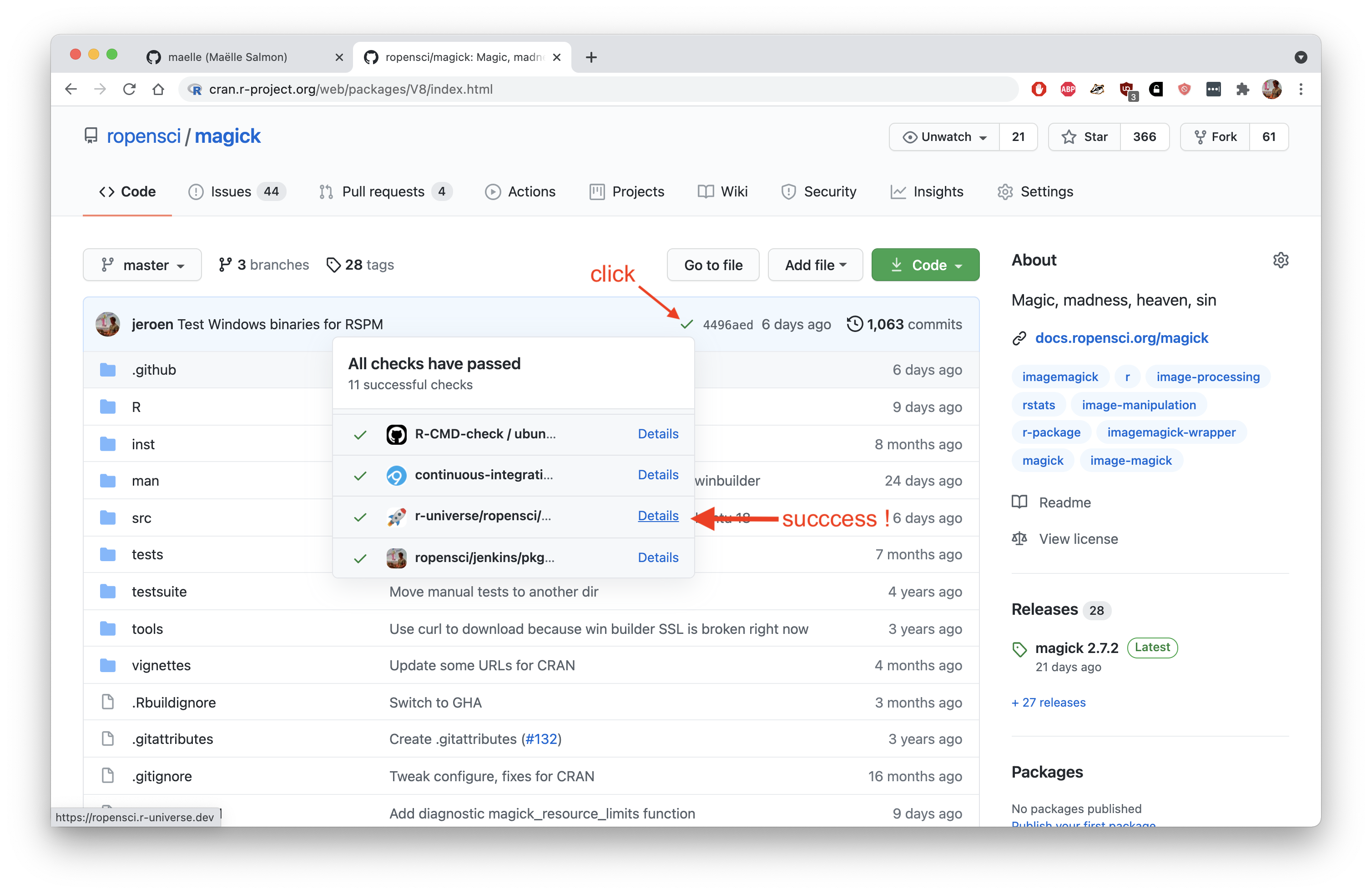1372x894 pixels.
Task: Open the src folder icon
Action: 108,517
